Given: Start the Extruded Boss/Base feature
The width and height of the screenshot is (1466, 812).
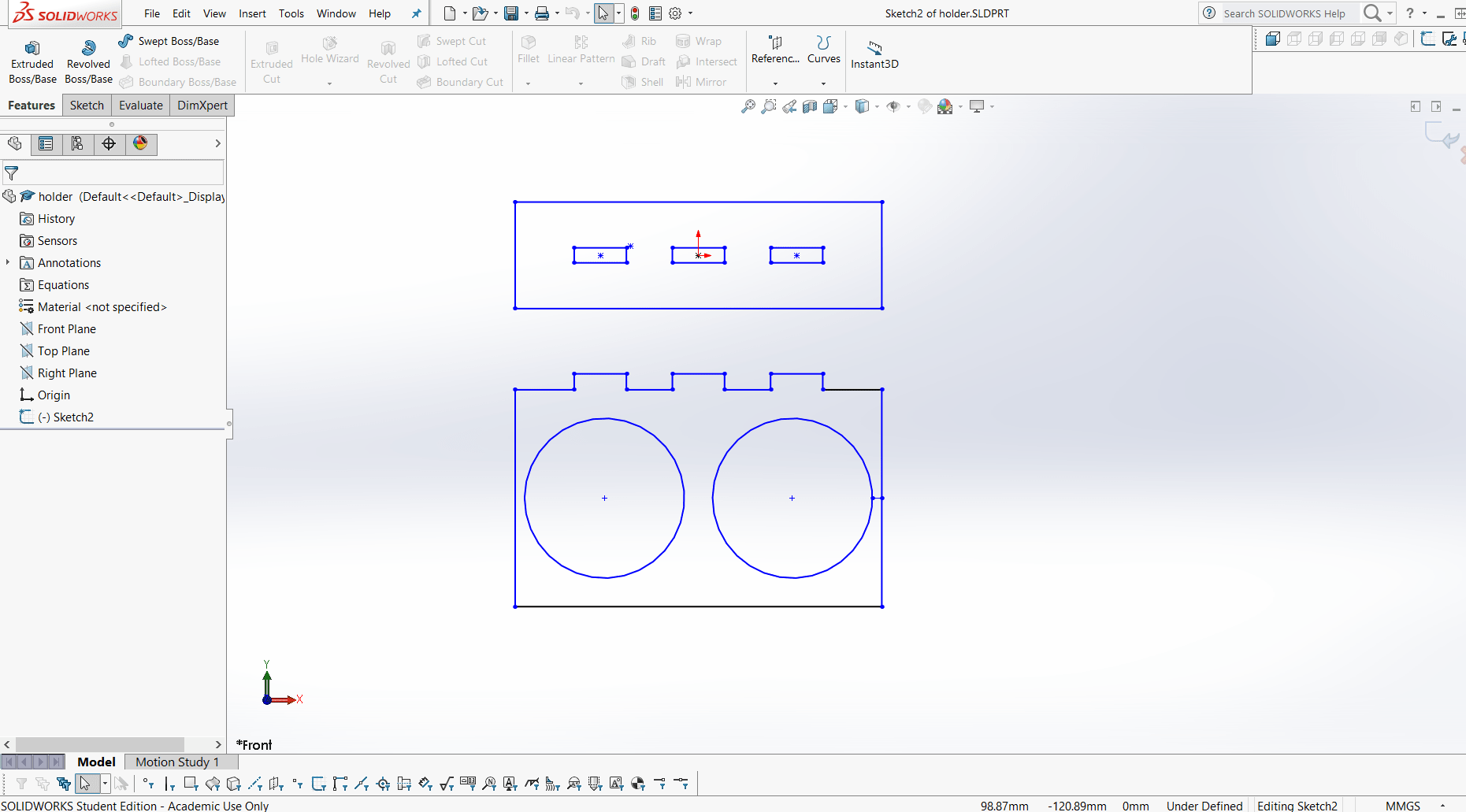Looking at the screenshot, I should point(32,62).
